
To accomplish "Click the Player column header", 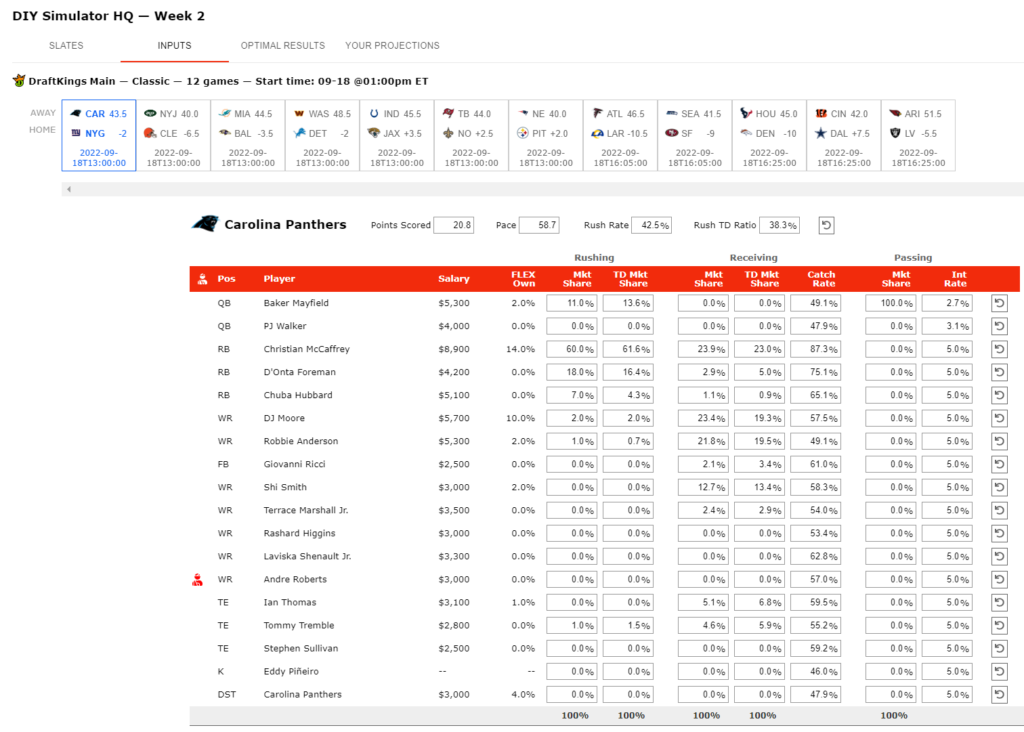I will point(279,279).
